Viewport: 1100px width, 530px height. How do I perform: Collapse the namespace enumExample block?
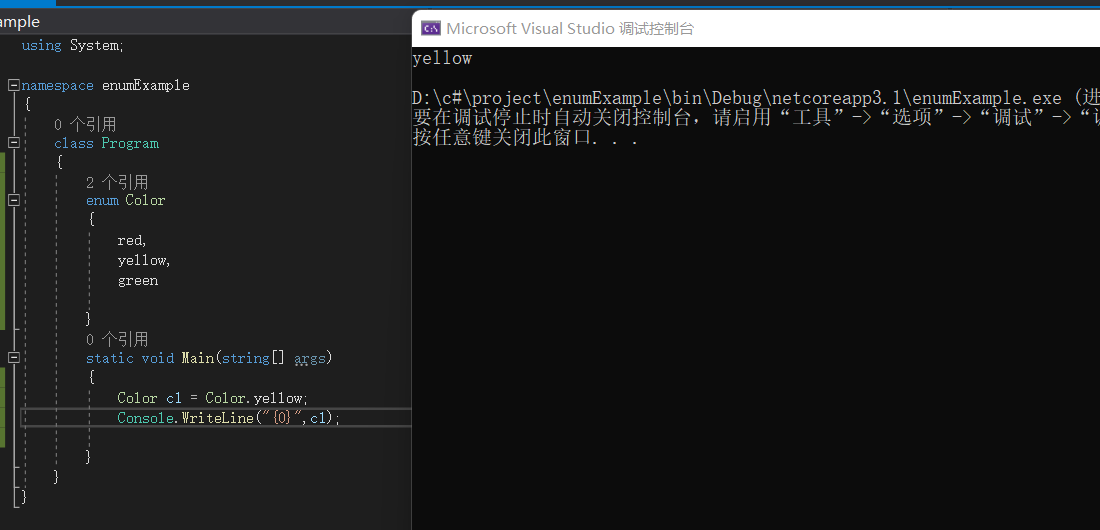tap(13, 86)
